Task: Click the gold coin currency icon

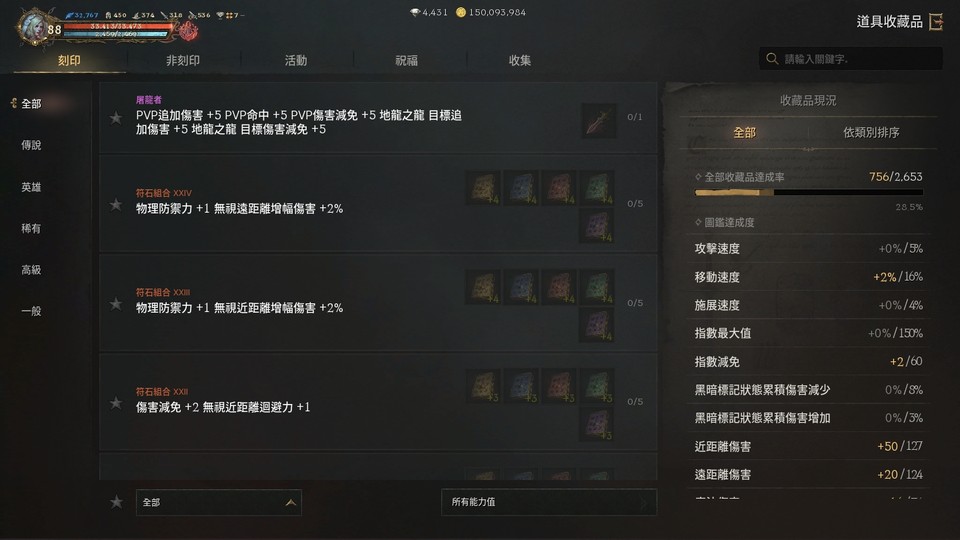Action: [460, 12]
